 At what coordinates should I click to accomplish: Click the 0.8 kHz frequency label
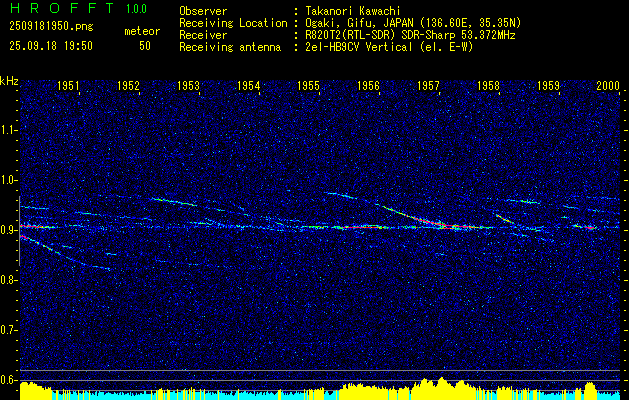click(x=8, y=280)
